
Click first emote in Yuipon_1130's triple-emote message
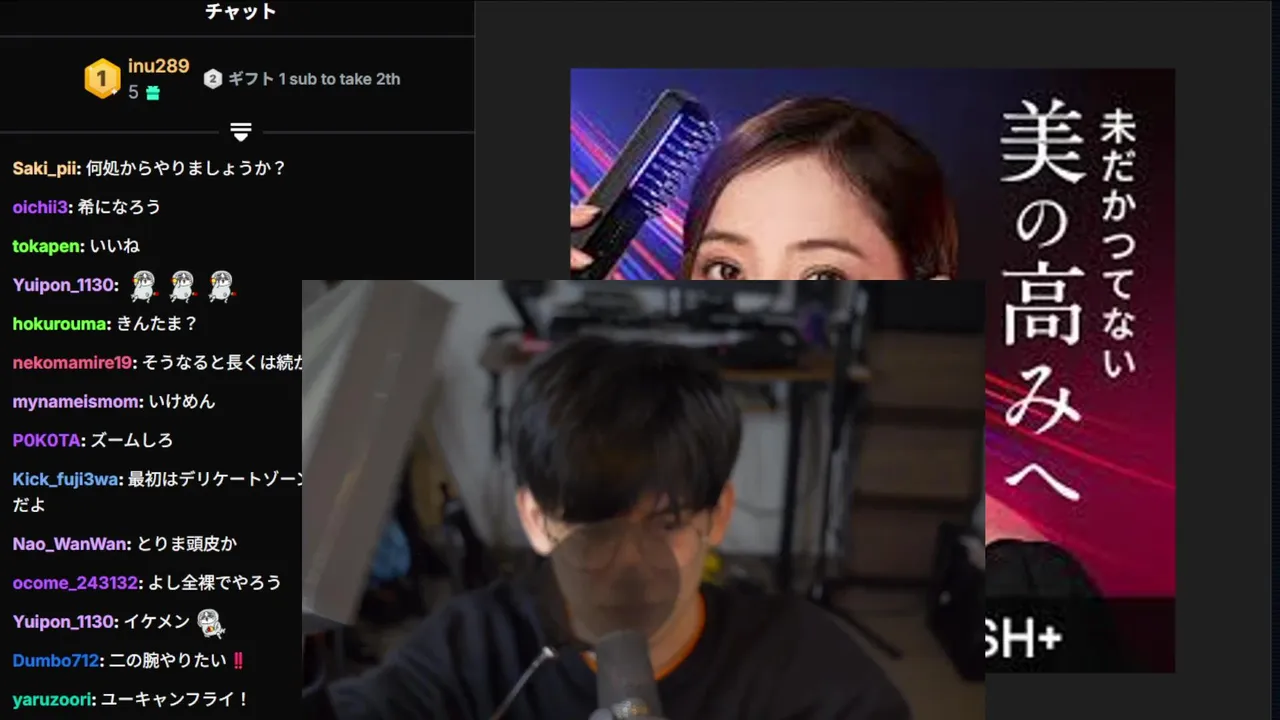tap(144, 286)
